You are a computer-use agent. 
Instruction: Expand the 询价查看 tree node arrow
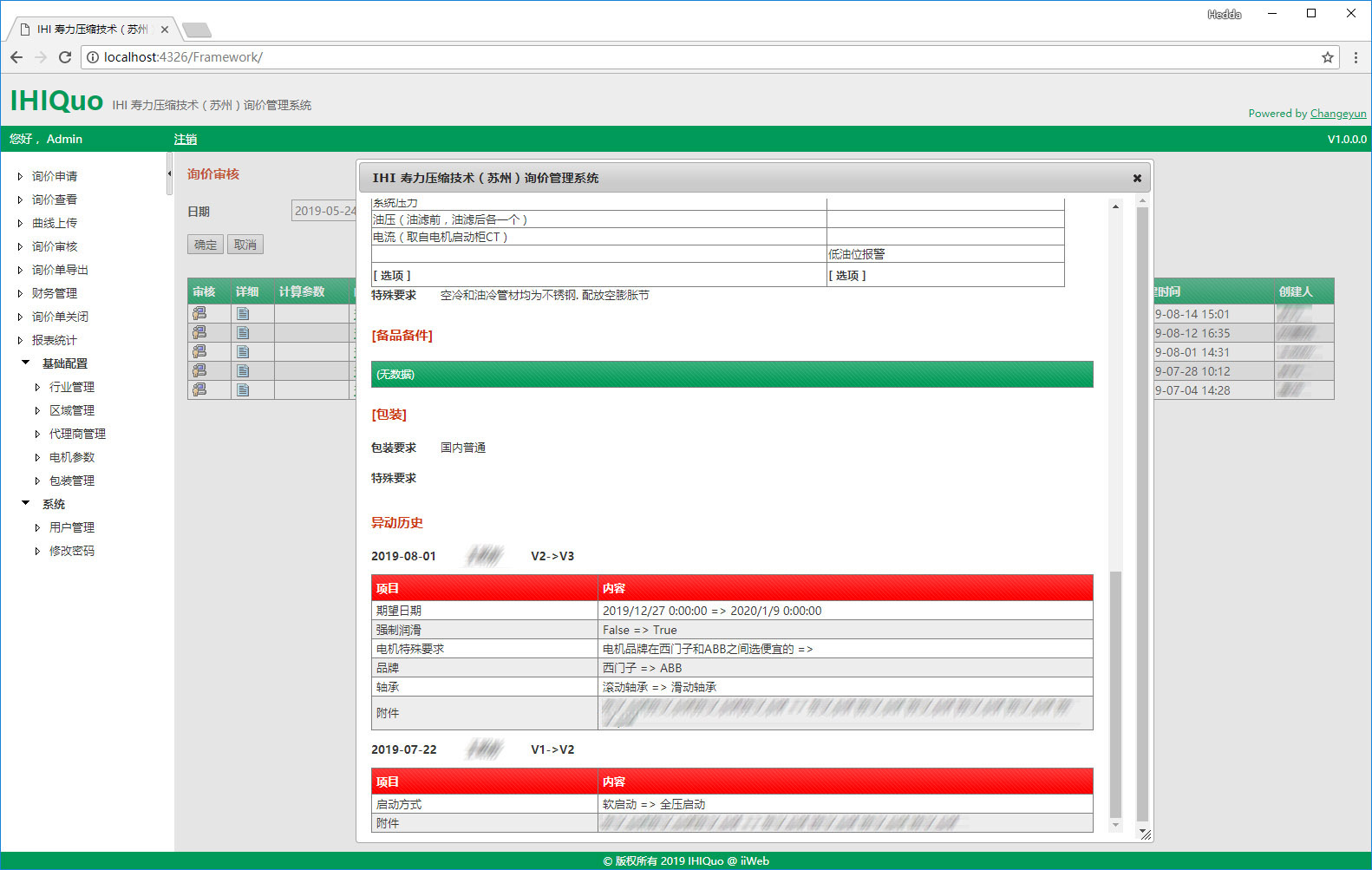[x=20, y=200]
